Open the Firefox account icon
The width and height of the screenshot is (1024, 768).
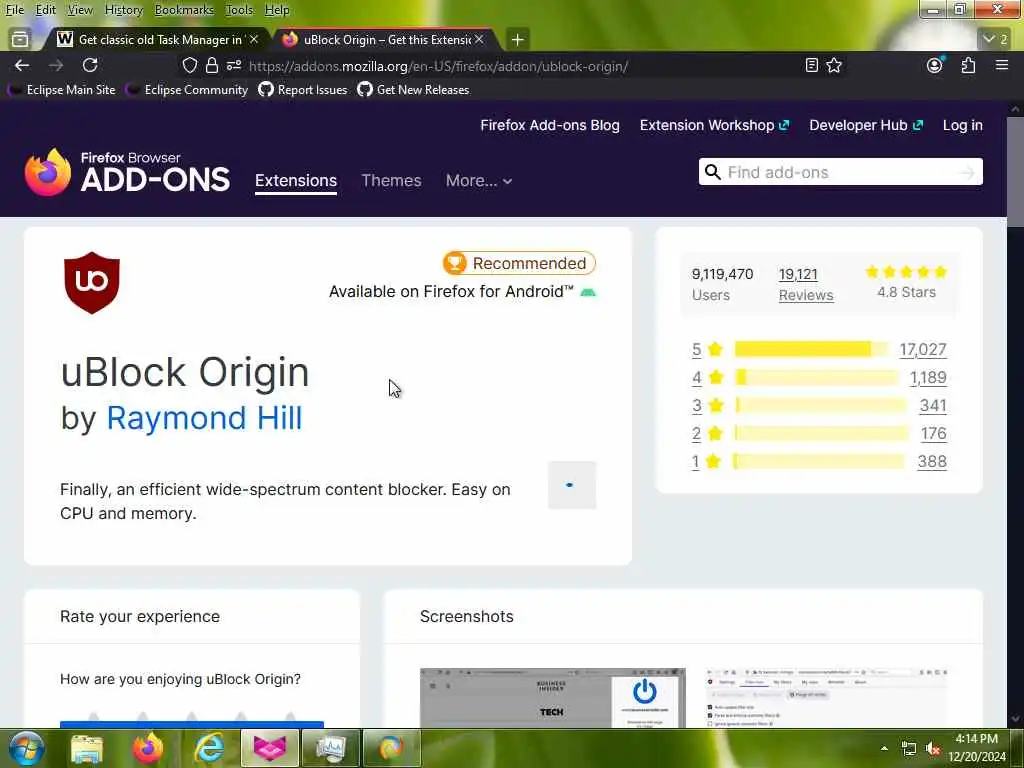click(x=935, y=65)
